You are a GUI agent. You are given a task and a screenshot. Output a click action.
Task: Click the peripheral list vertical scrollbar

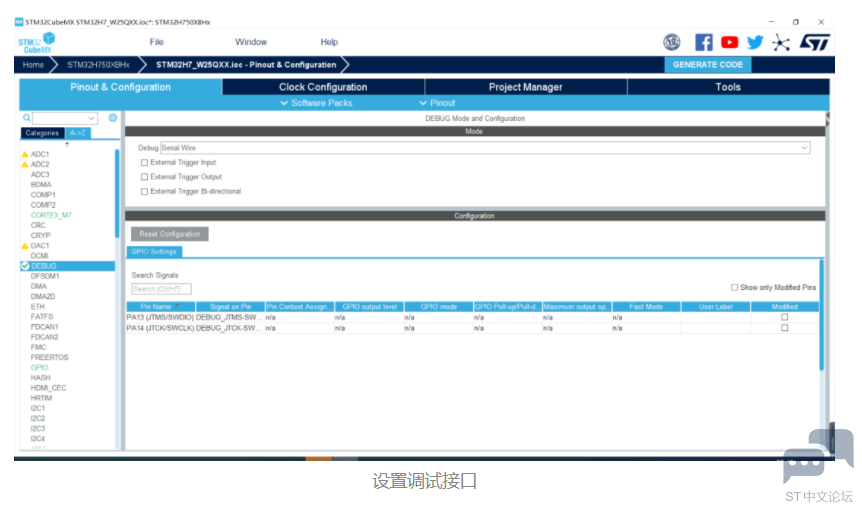coord(117,194)
